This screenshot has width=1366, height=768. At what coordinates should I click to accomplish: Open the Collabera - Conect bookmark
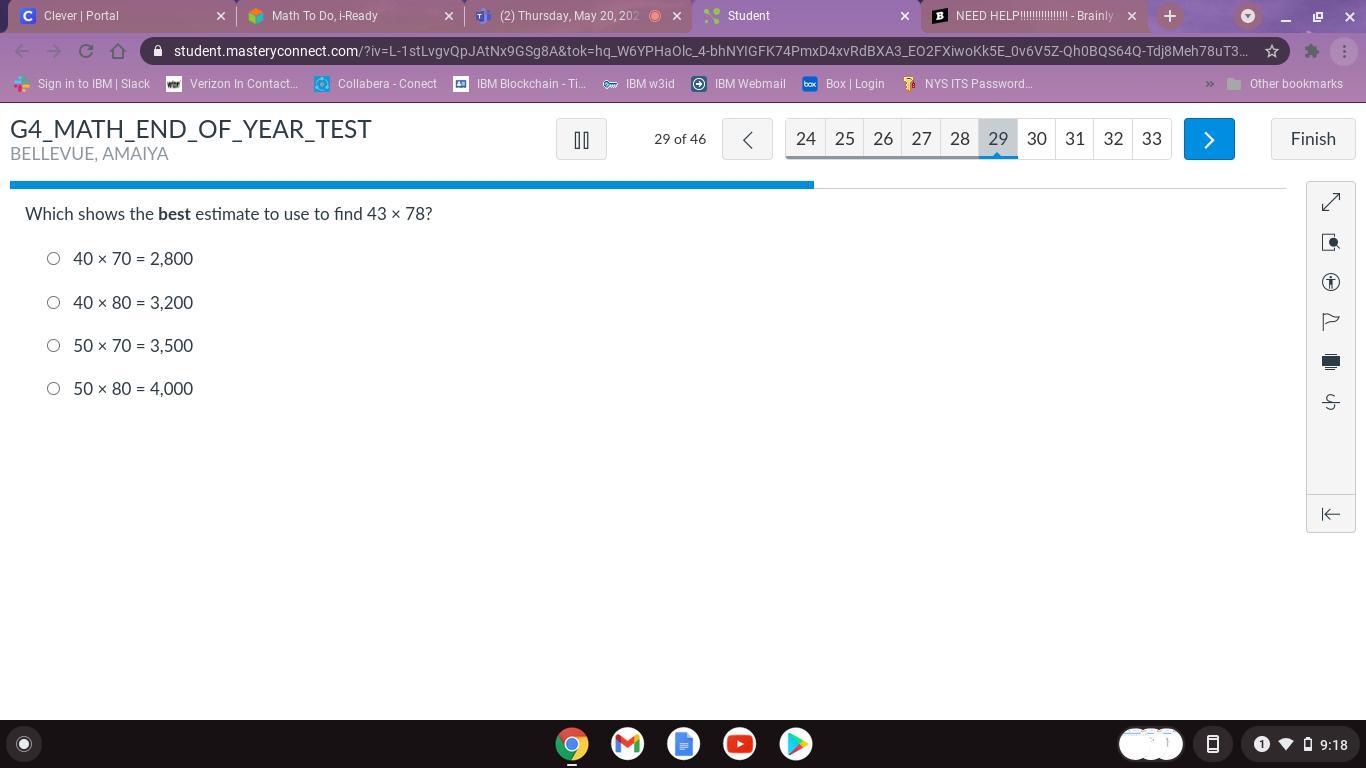[376, 84]
